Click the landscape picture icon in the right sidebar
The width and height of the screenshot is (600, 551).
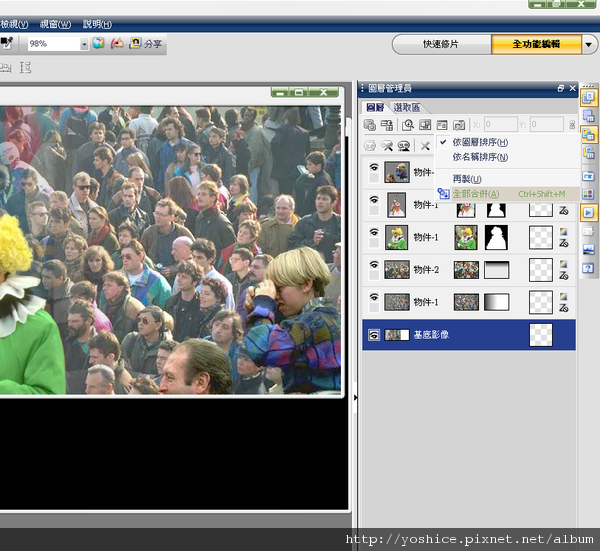click(x=588, y=249)
